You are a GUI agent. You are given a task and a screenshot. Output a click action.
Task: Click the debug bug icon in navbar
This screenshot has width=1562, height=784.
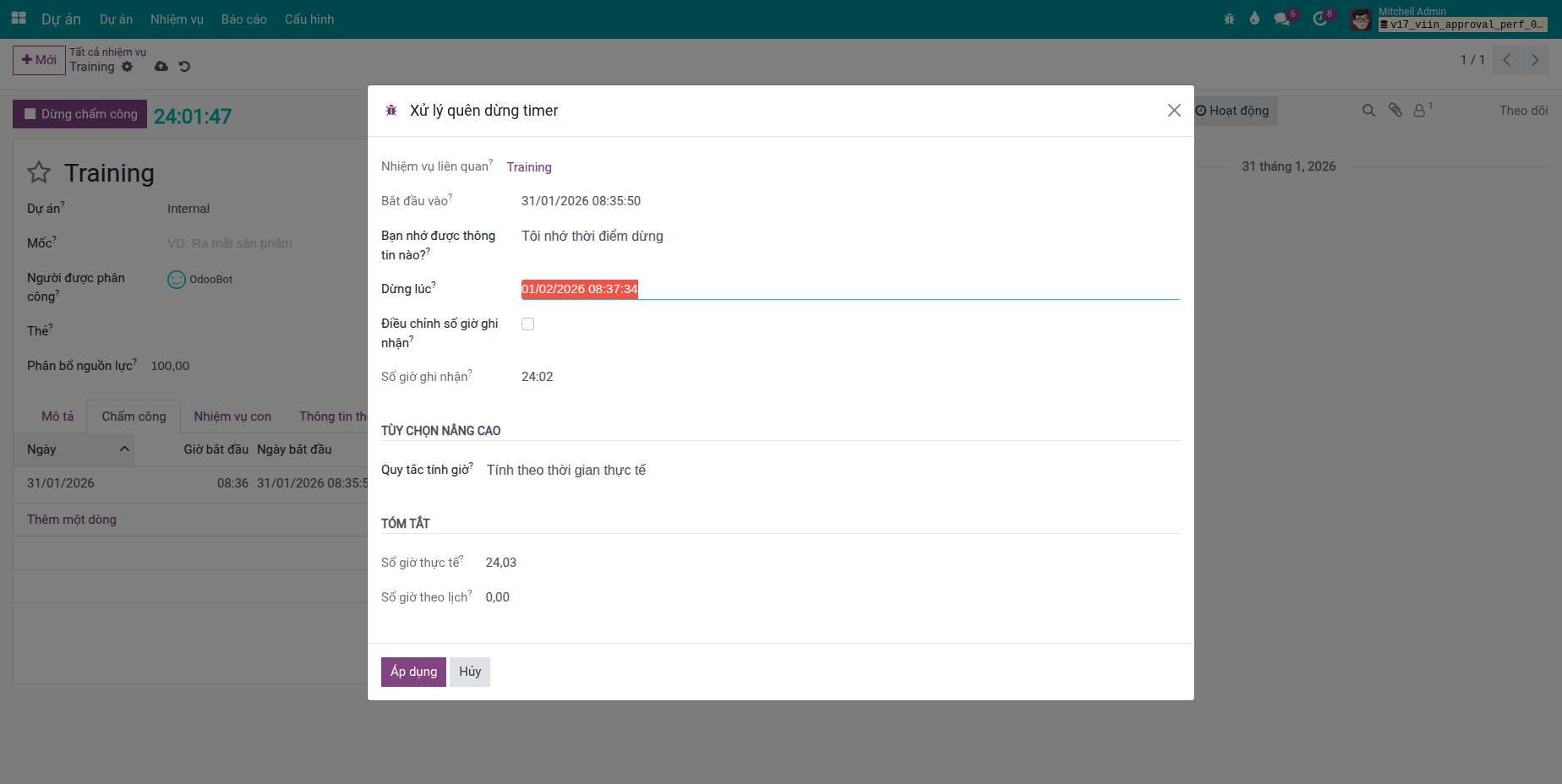click(x=1229, y=19)
